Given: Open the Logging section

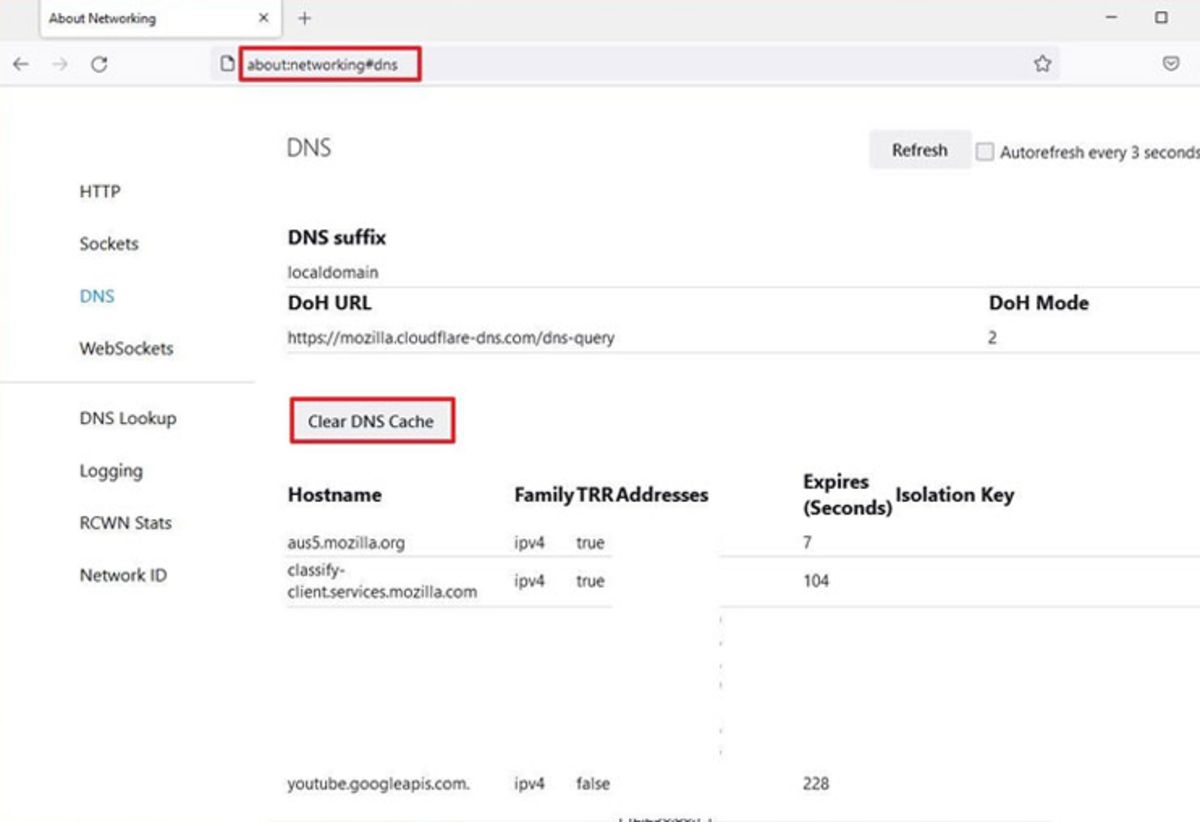Looking at the screenshot, I should (111, 471).
